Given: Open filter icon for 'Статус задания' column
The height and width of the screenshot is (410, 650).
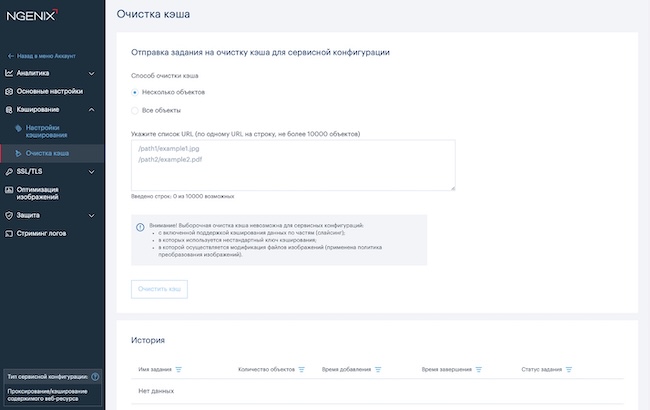Looking at the screenshot, I should coord(569,369).
